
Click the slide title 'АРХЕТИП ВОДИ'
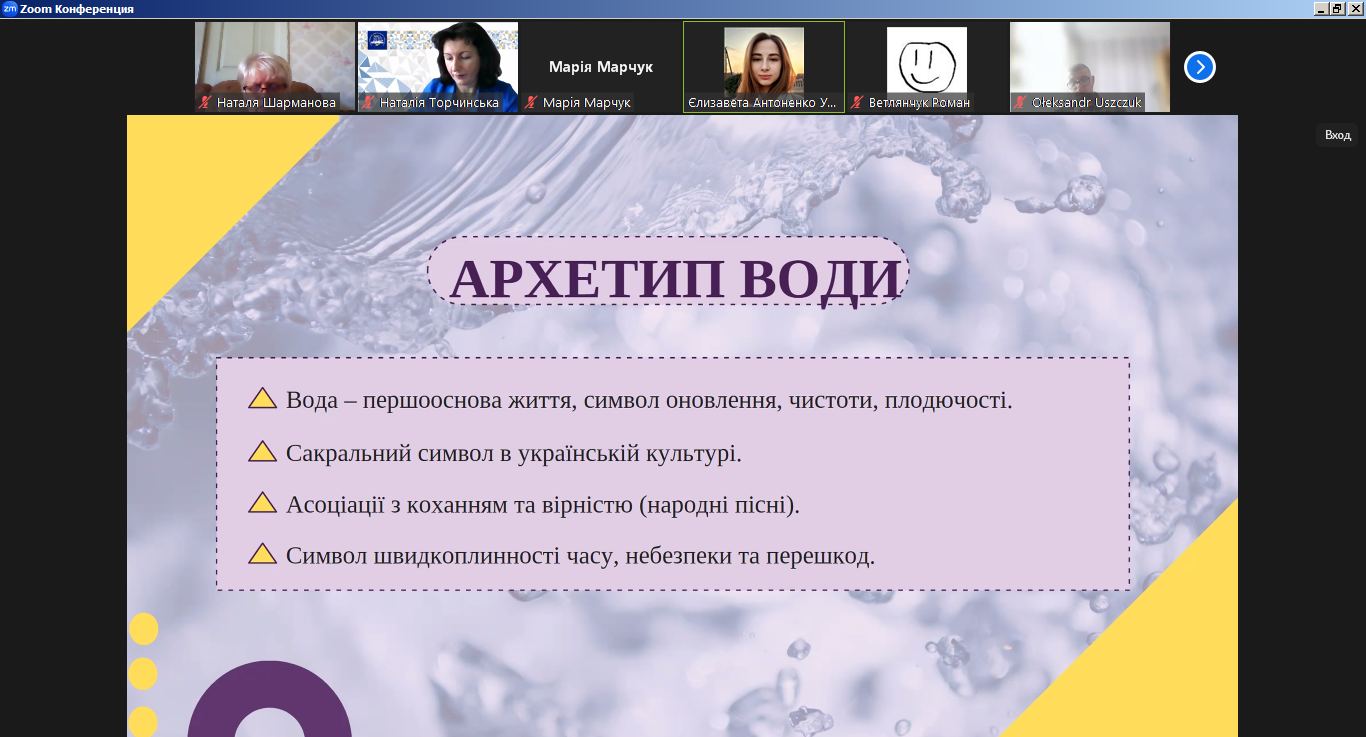click(674, 279)
